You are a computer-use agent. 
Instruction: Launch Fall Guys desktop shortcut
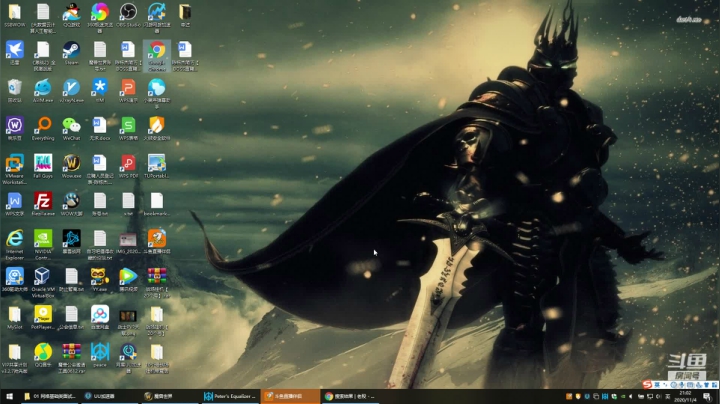point(43,166)
